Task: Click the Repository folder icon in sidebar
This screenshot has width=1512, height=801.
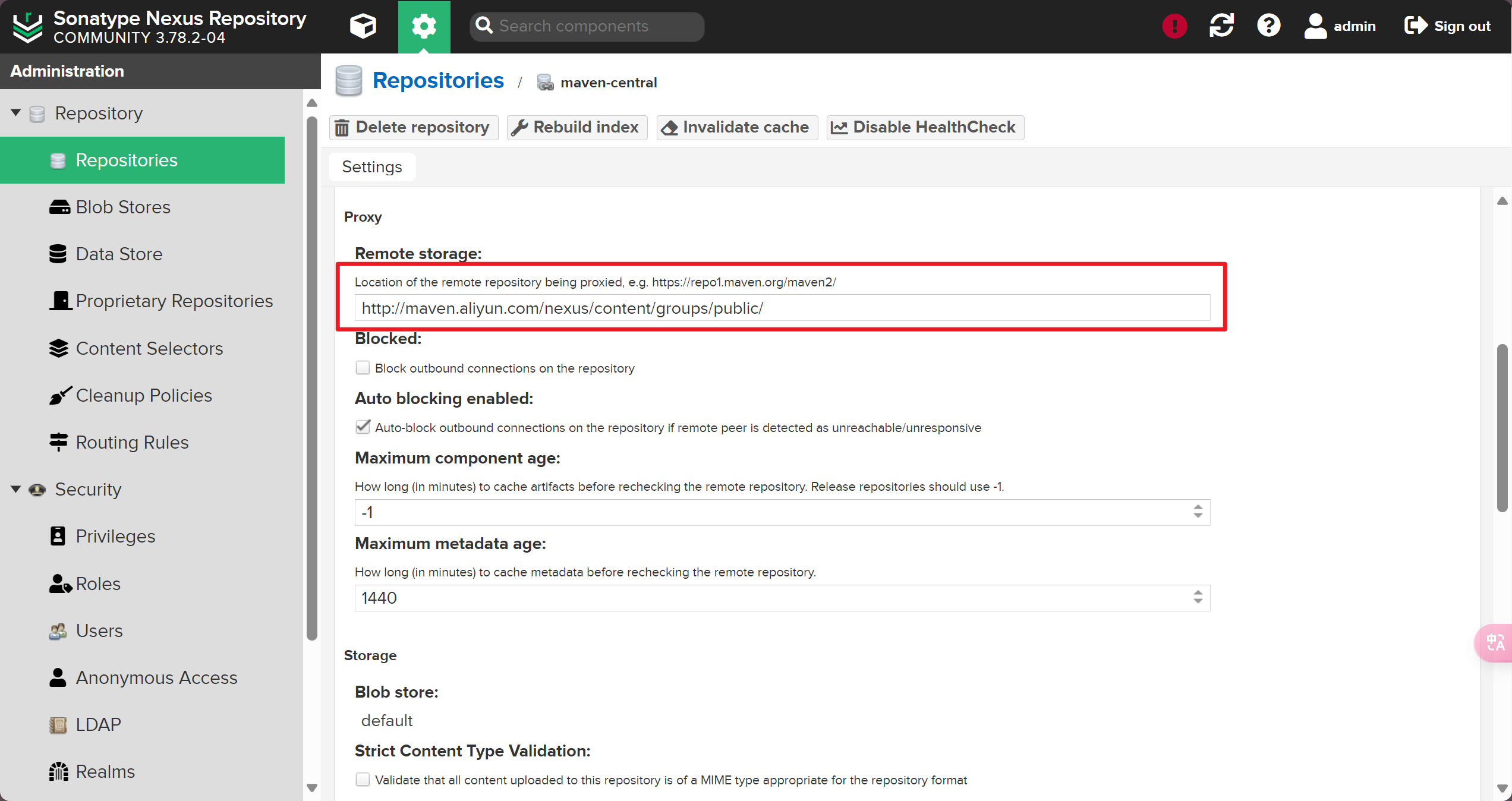Action: click(37, 113)
